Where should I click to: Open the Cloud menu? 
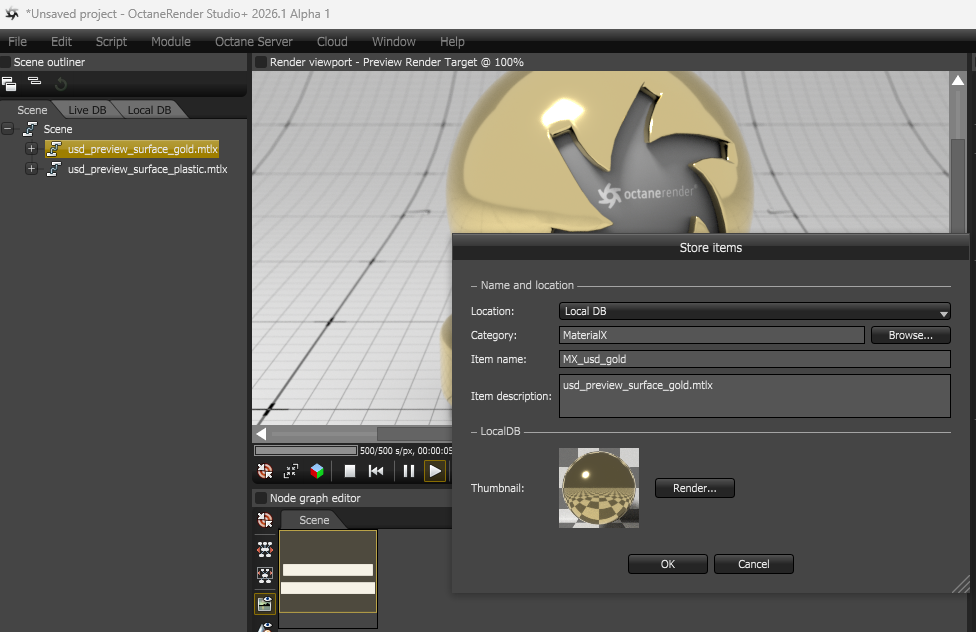(332, 42)
